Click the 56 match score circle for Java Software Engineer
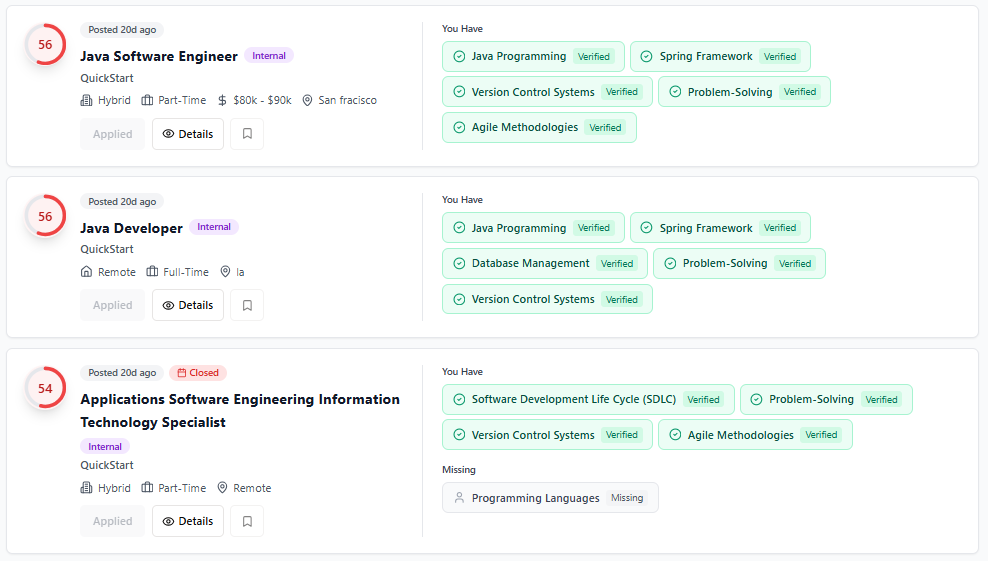This screenshot has width=988, height=561. pos(45,45)
